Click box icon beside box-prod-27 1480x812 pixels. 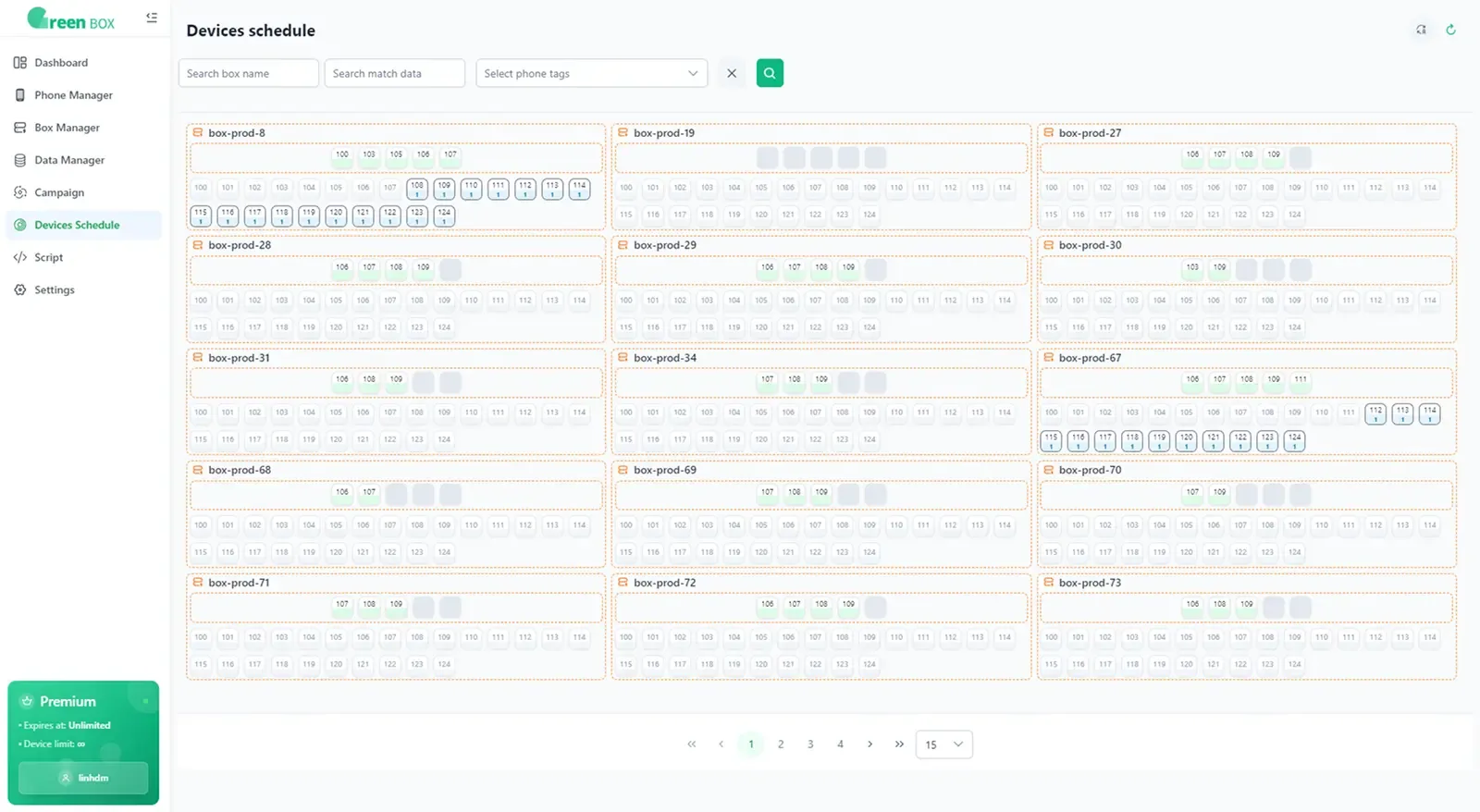(x=1049, y=132)
